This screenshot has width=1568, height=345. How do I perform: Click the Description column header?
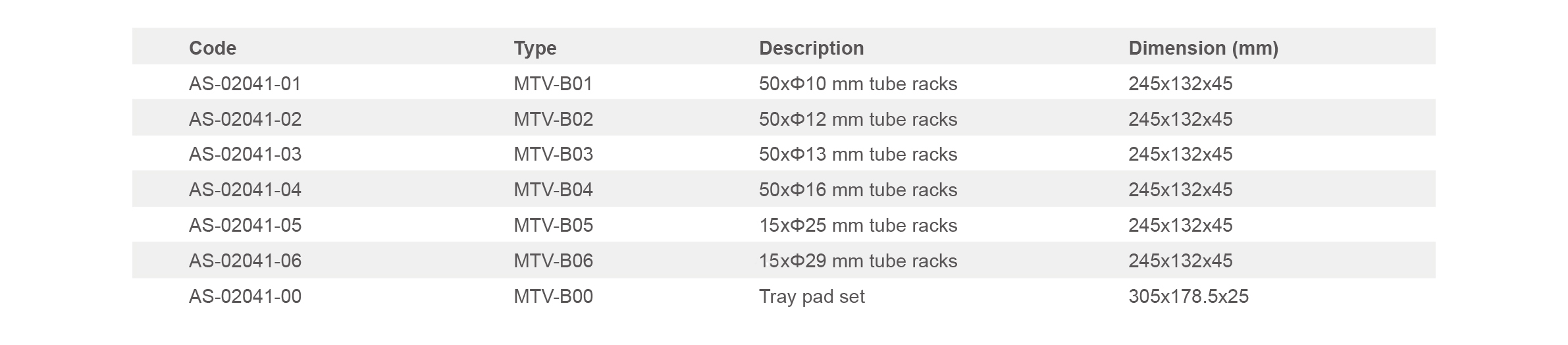click(x=811, y=48)
